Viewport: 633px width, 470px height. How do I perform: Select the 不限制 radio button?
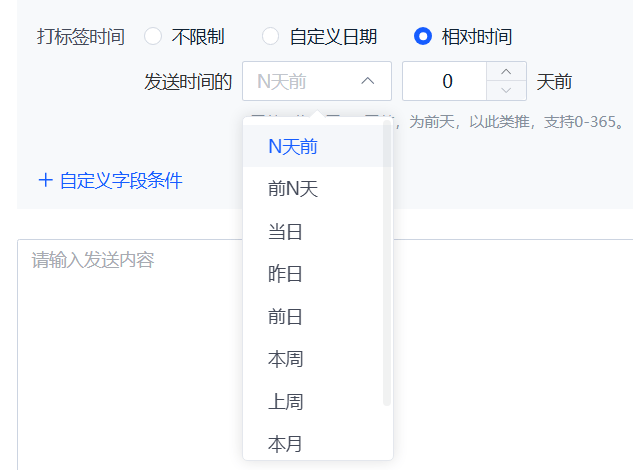[153, 37]
